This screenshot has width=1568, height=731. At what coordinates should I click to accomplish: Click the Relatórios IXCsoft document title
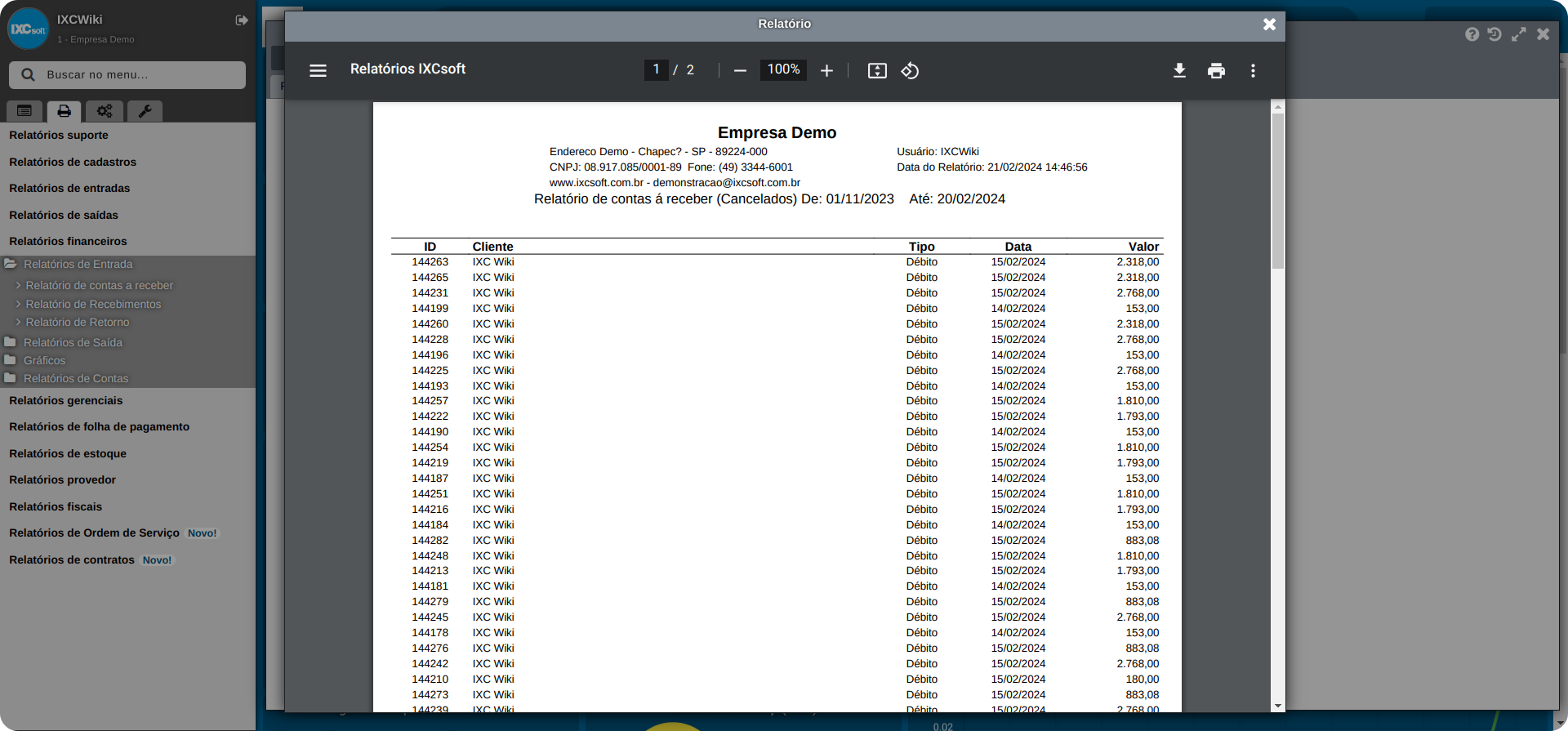coord(408,69)
